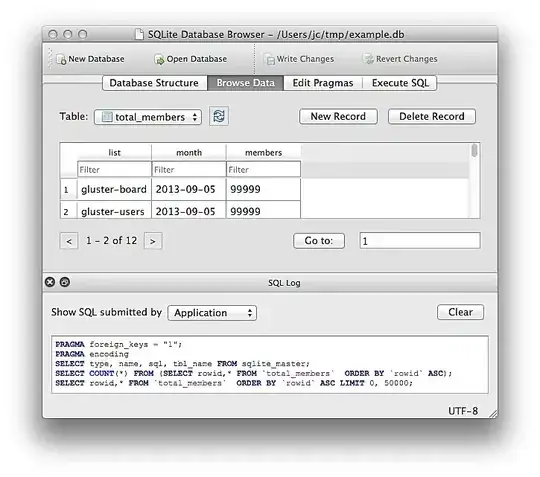
Task: Select the 2013-09-05 cell in row 1
Action: point(189,189)
